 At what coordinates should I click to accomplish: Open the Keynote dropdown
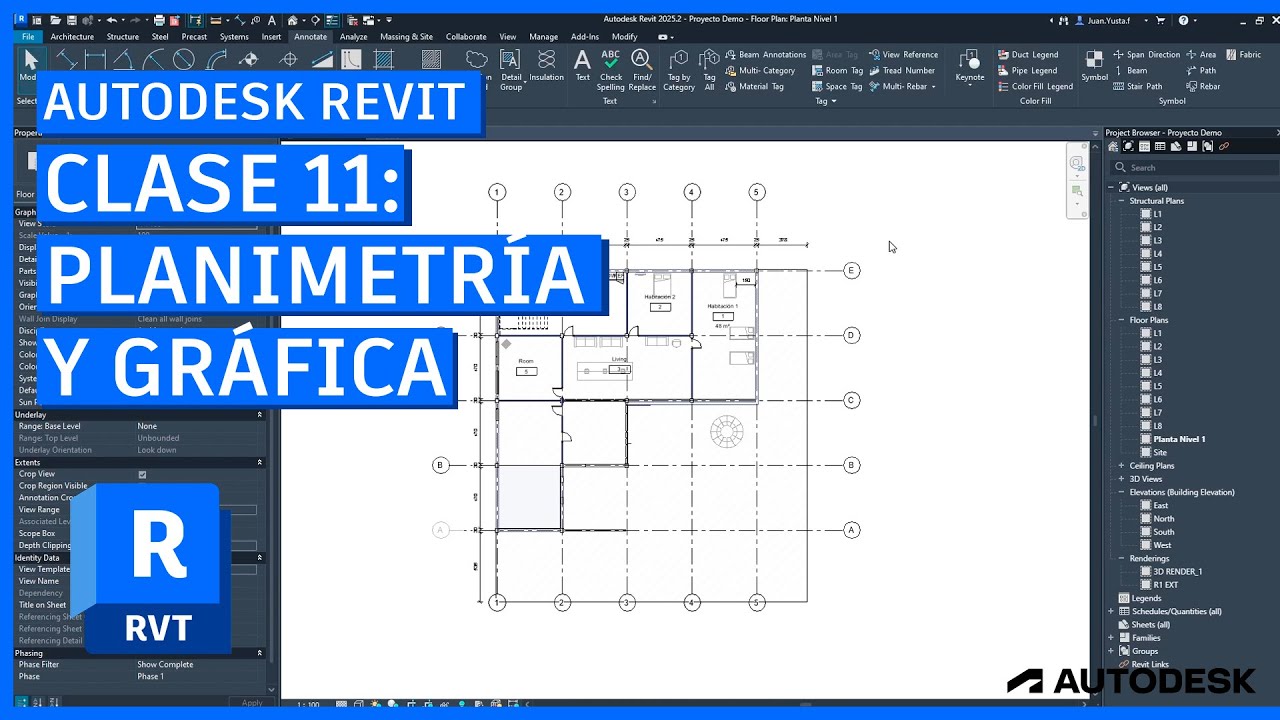[970, 85]
